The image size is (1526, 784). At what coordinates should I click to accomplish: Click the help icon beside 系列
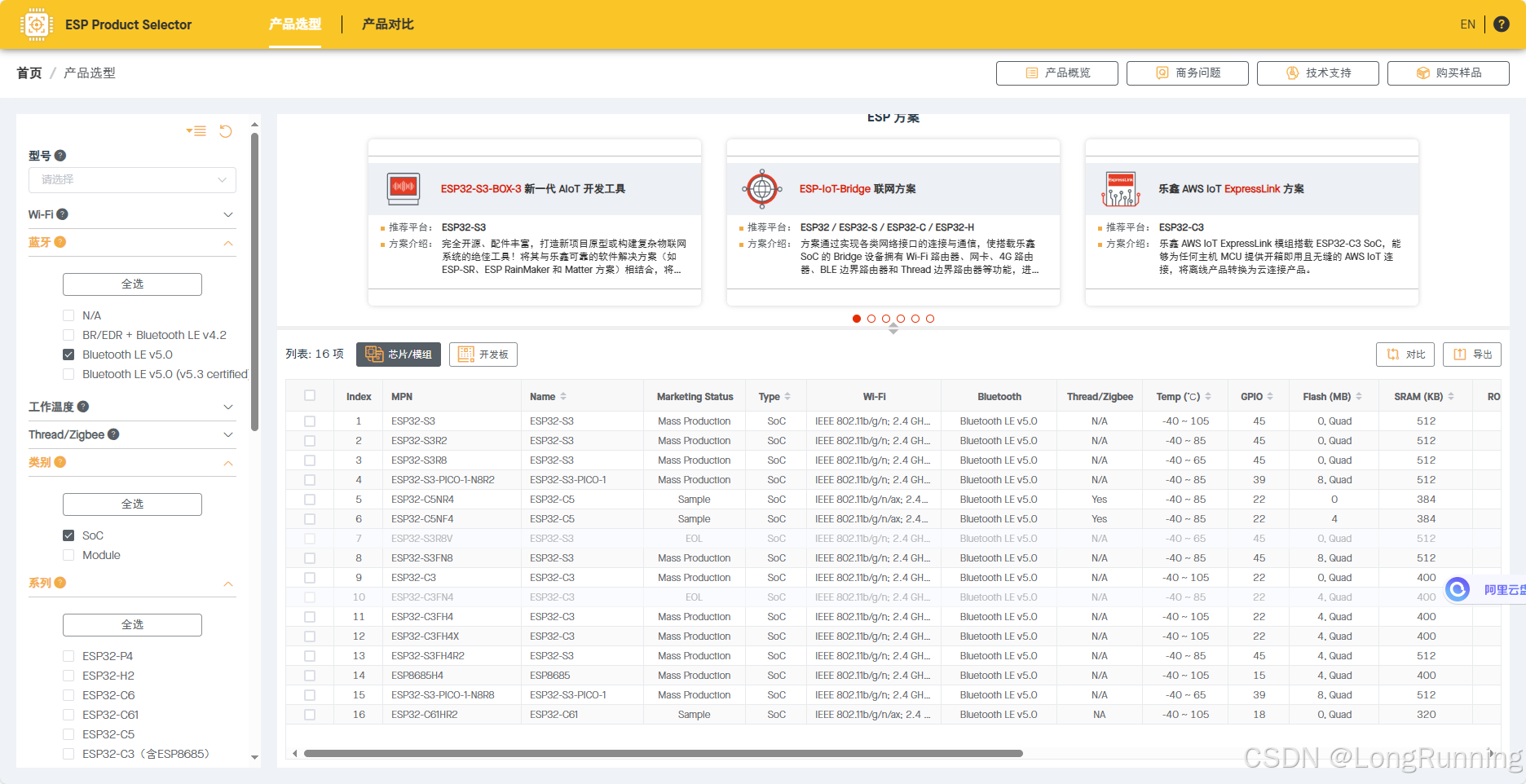coord(60,583)
